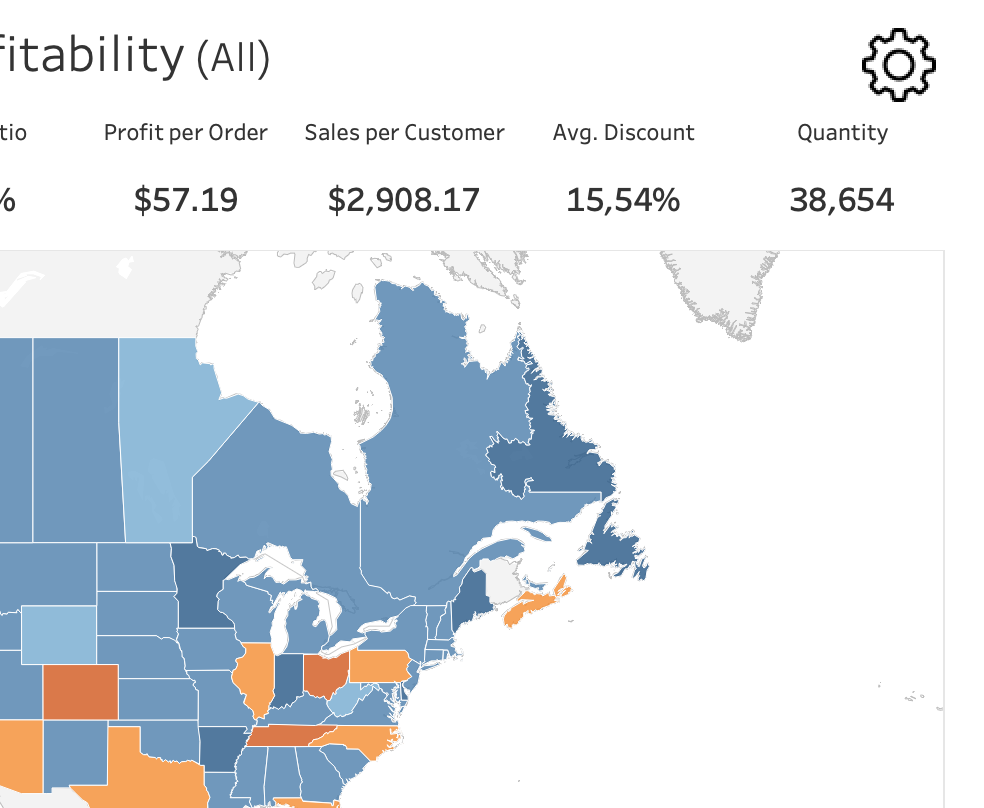Click the Profit per Order label
This screenshot has height=808, width=984.
[x=186, y=133]
